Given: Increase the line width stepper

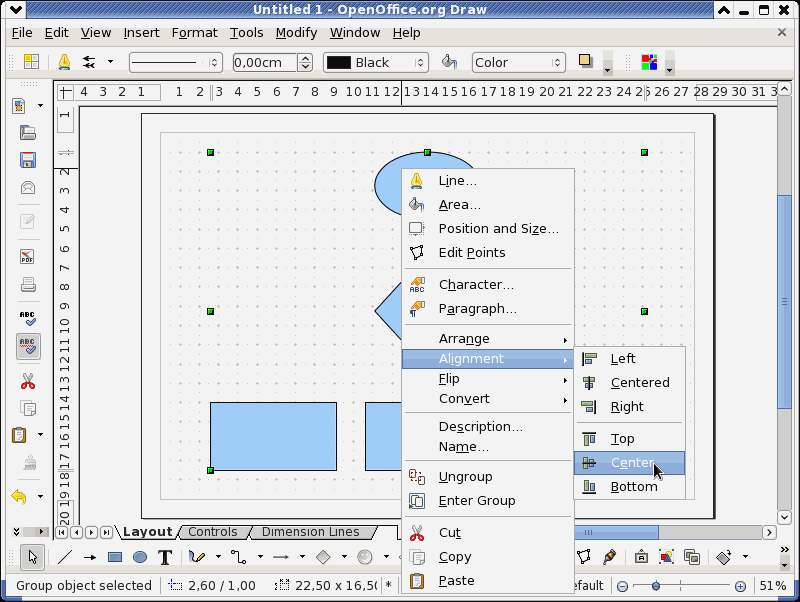Looking at the screenshot, I should [x=305, y=58].
